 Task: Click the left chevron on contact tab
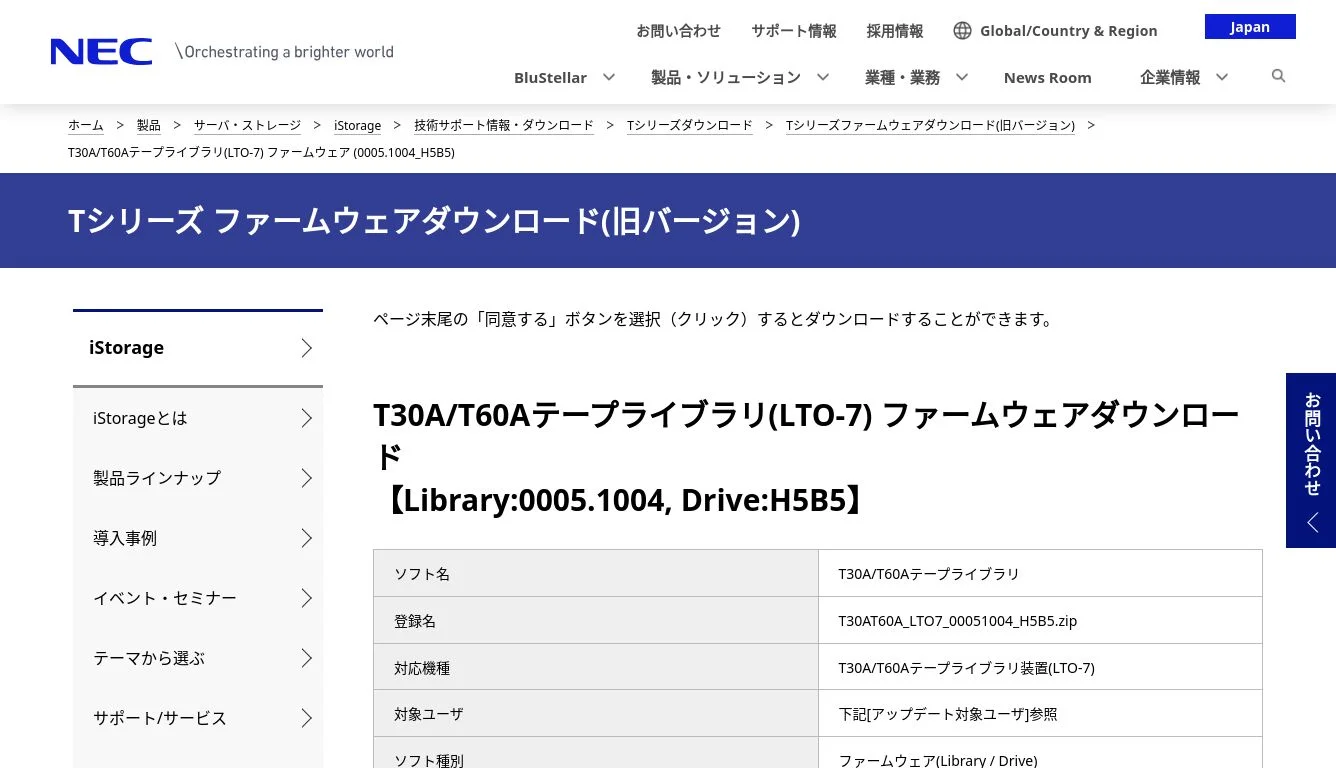[x=1312, y=523]
